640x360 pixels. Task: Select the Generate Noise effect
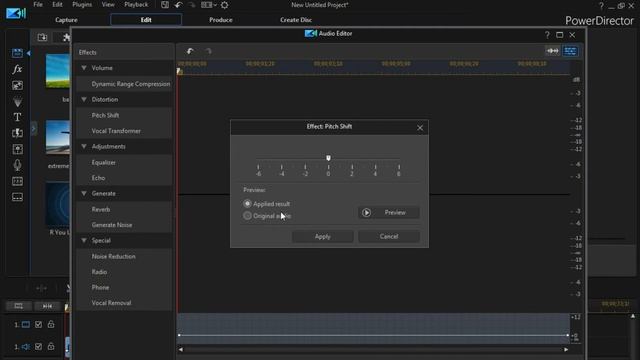click(124, 224)
